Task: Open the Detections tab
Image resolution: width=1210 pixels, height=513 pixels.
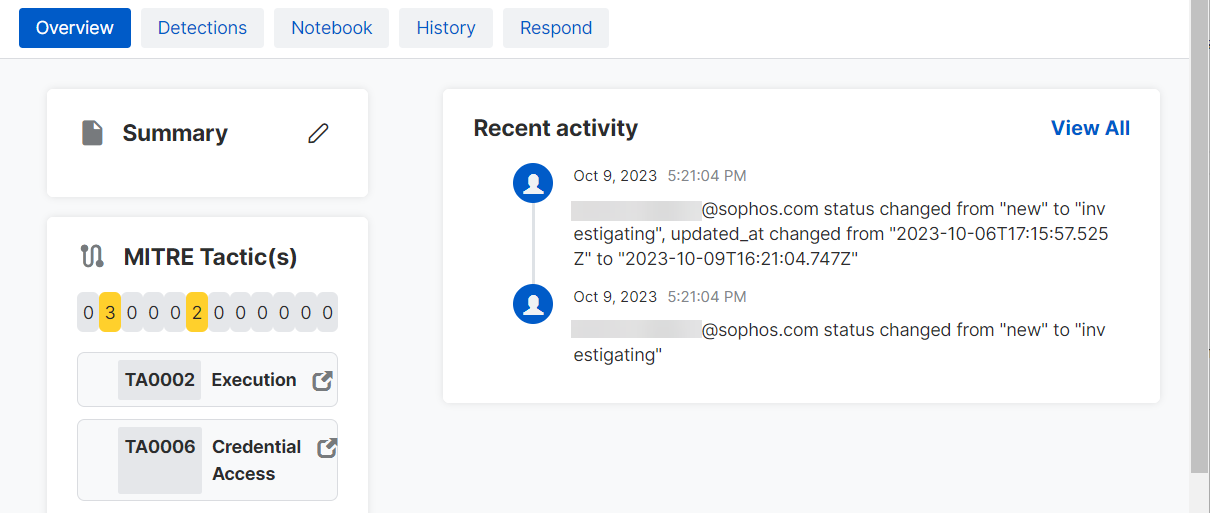Action: click(202, 28)
